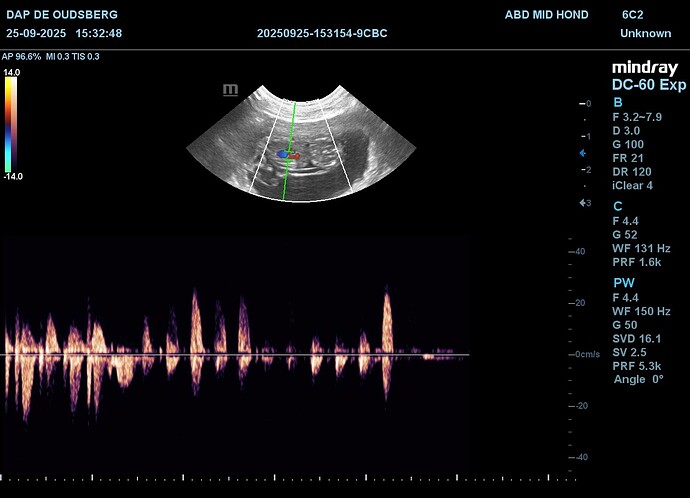Click the 'F 3.2~7.9' frequency value
This screenshot has height=498, width=690.
tap(637, 117)
